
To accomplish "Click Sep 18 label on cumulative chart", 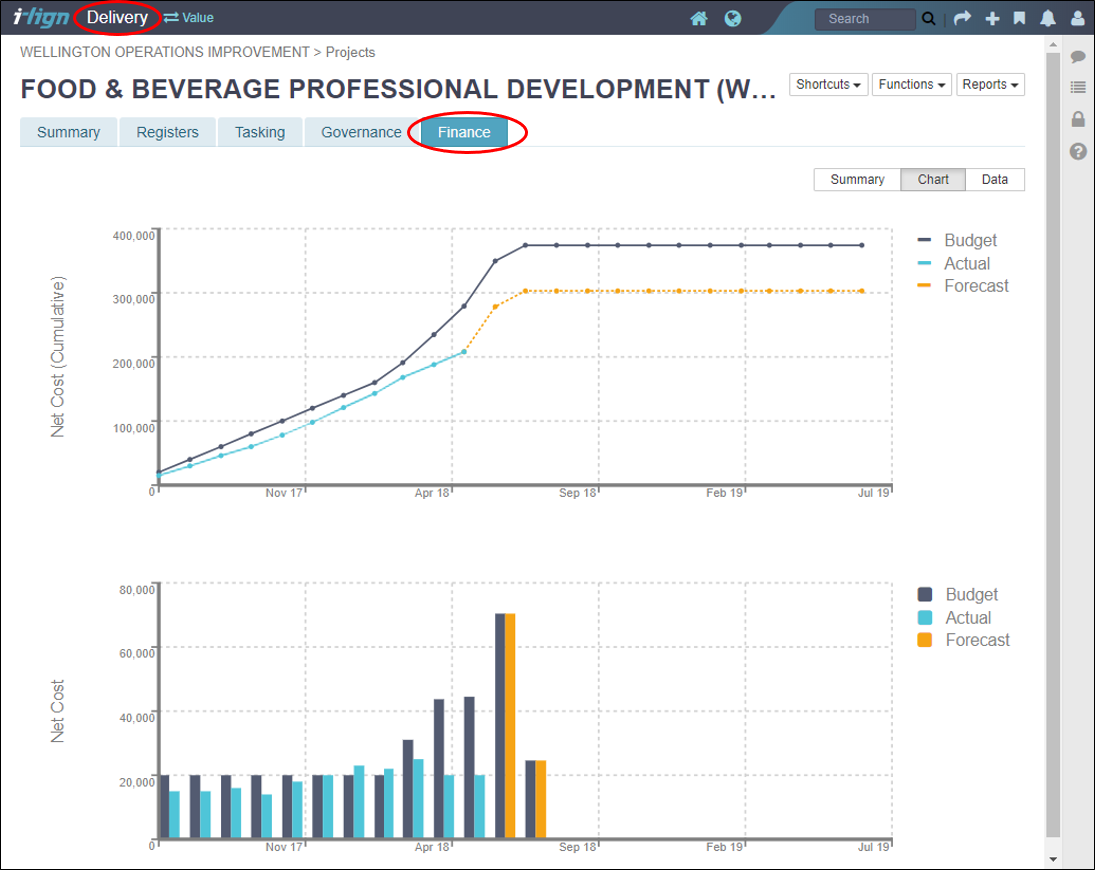I will 578,493.
